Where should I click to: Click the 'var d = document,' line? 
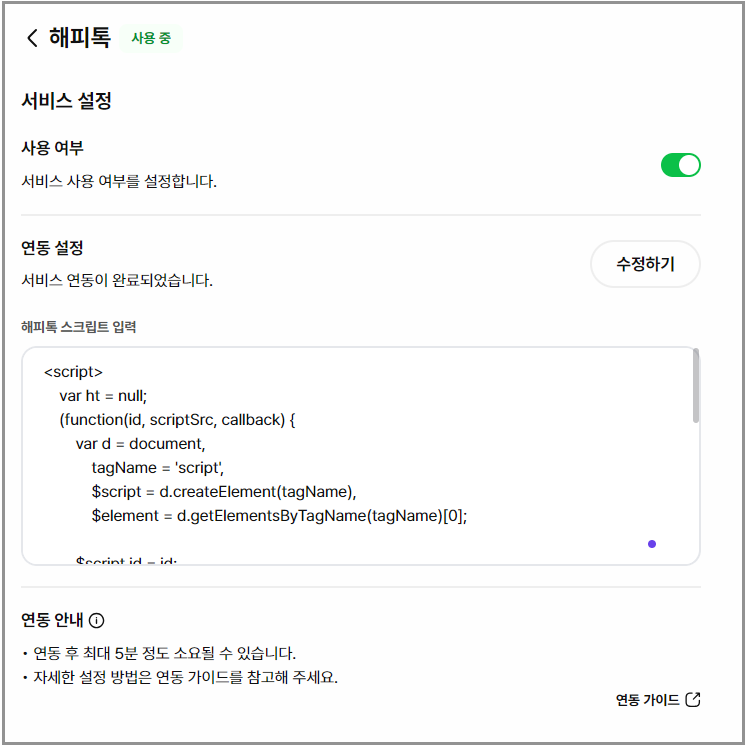pyautogui.click(x=140, y=444)
